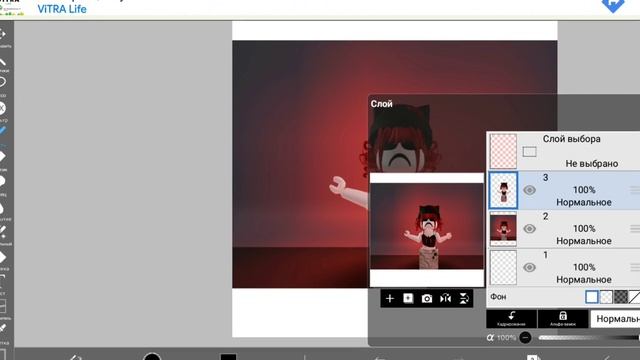This screenshot has width=640, height=360.
Task: Add a new layer with plus icon
Action: click(x=390, y=299)
